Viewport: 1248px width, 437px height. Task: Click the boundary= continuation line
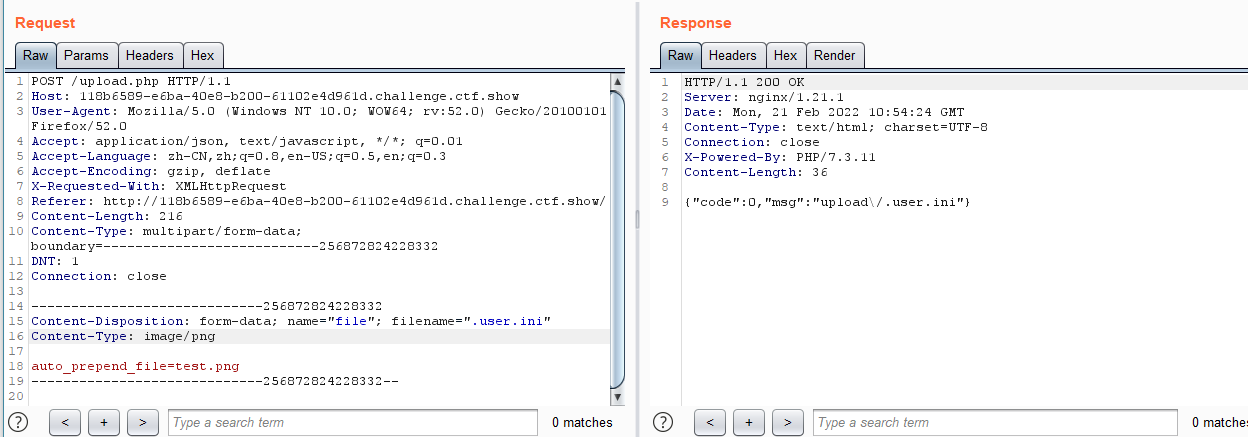234,246
